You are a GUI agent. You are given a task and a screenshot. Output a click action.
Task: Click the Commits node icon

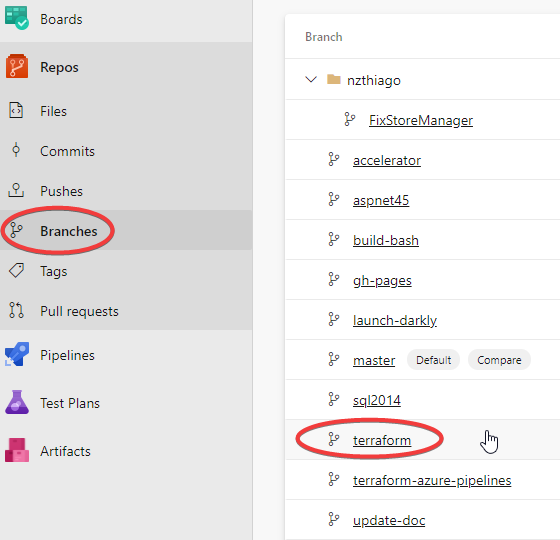pos(16,150)
